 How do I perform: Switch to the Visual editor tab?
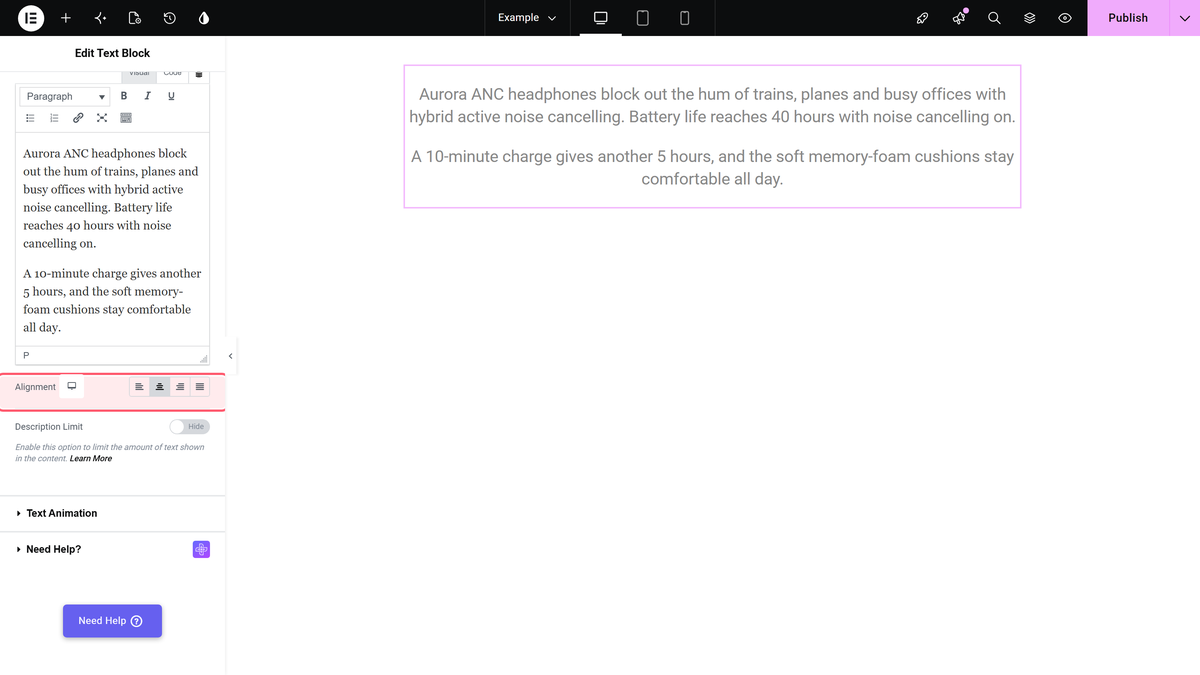click(x=140, y=74)
